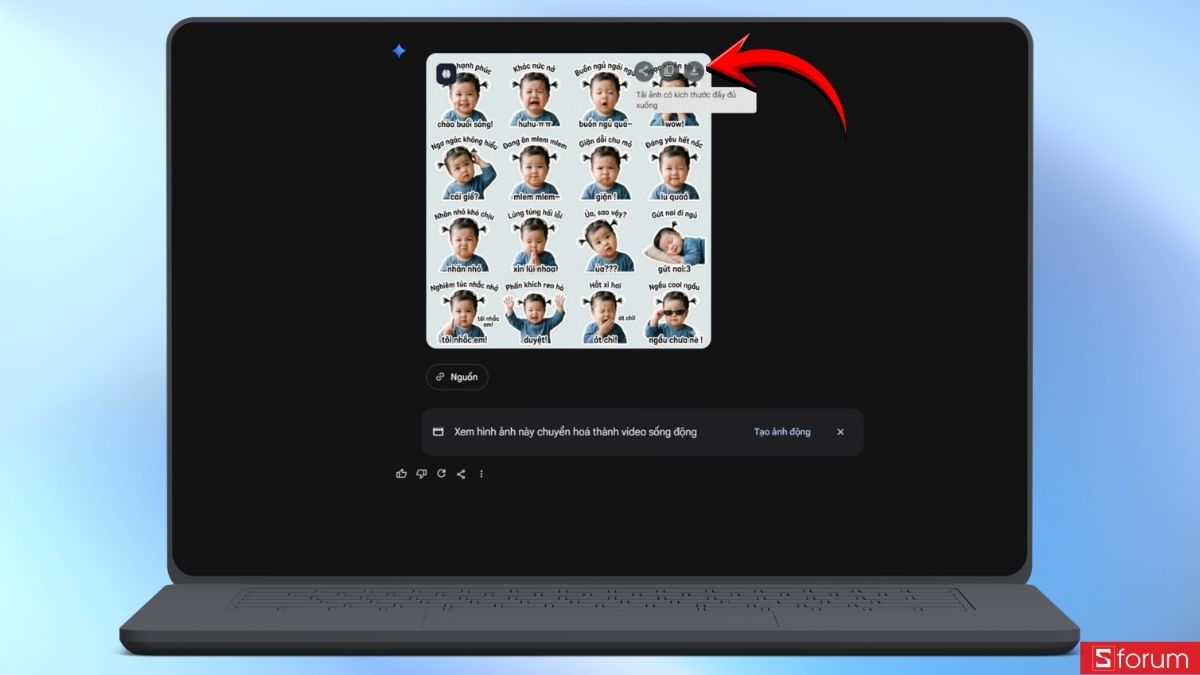Click the download full-size image icon

tap(695, 70)
